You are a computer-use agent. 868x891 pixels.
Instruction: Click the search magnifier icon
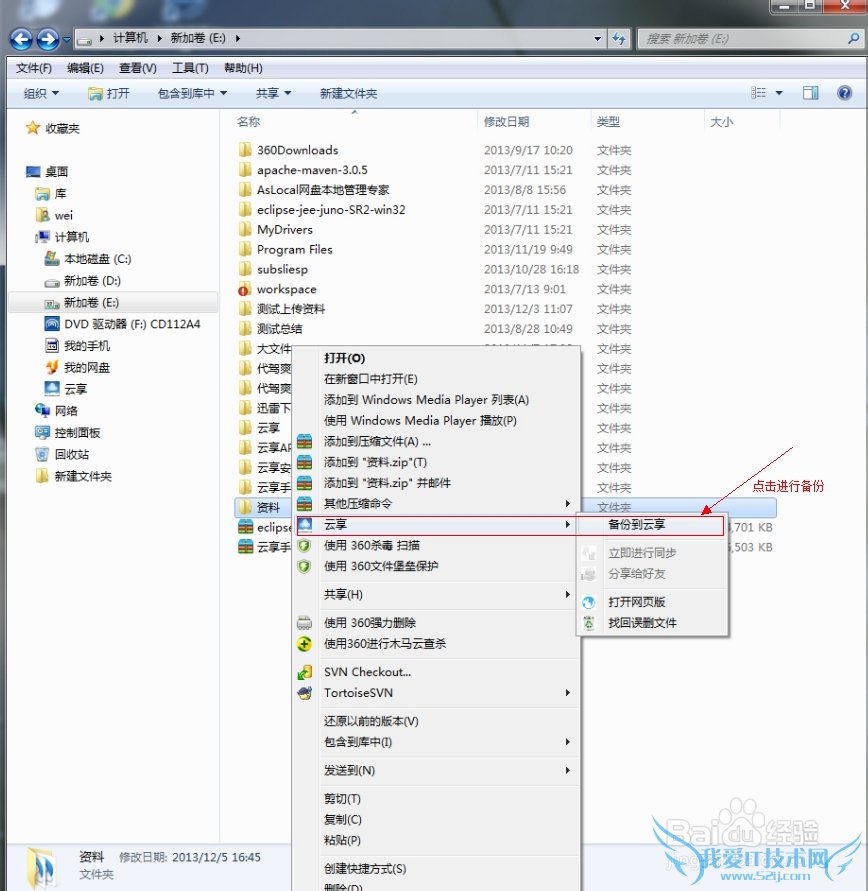[853, 39]
